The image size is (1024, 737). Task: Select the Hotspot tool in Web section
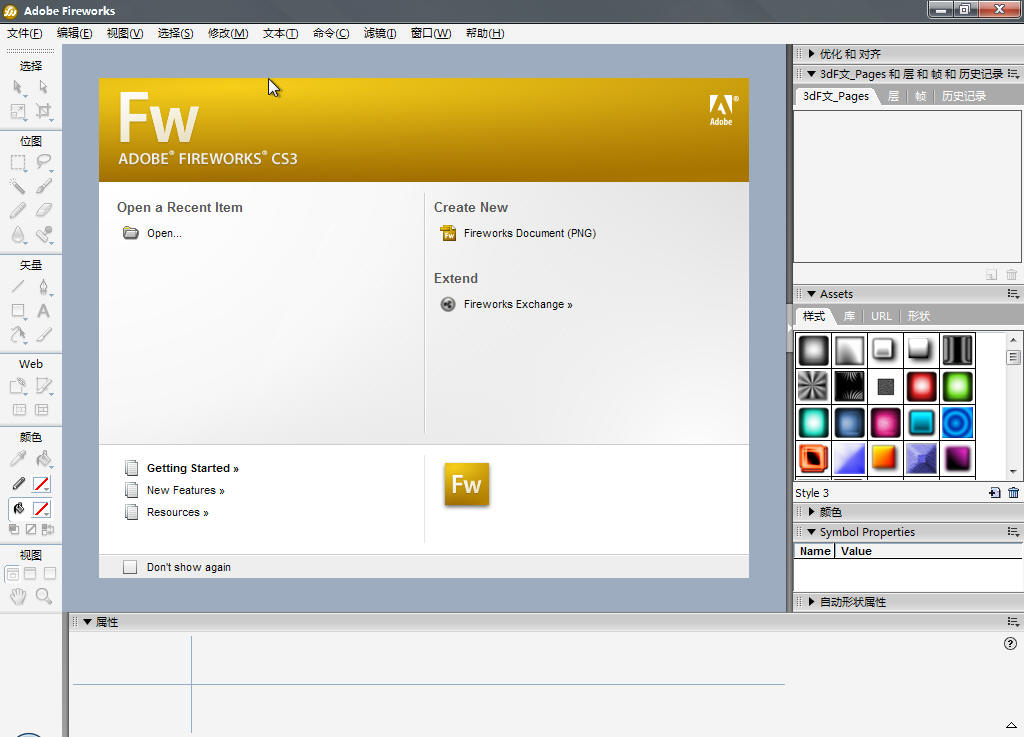coord(18,386)
